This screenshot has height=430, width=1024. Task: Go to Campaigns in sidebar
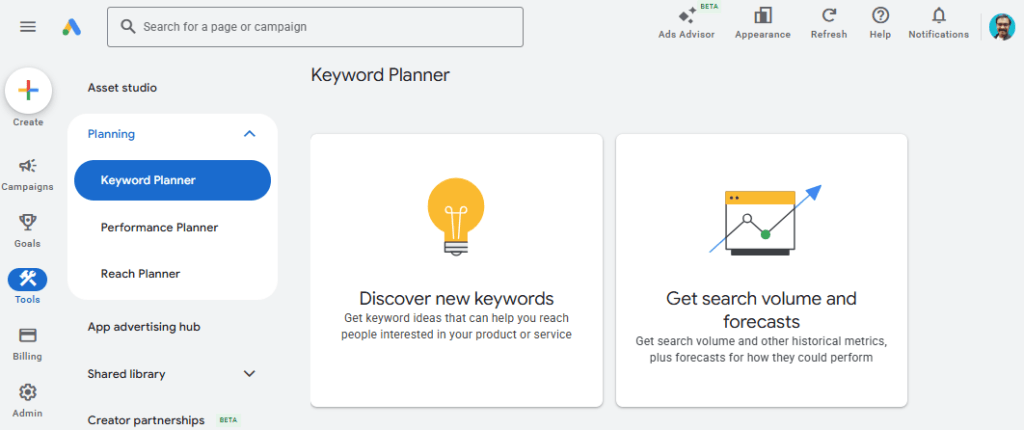point(27,174)
